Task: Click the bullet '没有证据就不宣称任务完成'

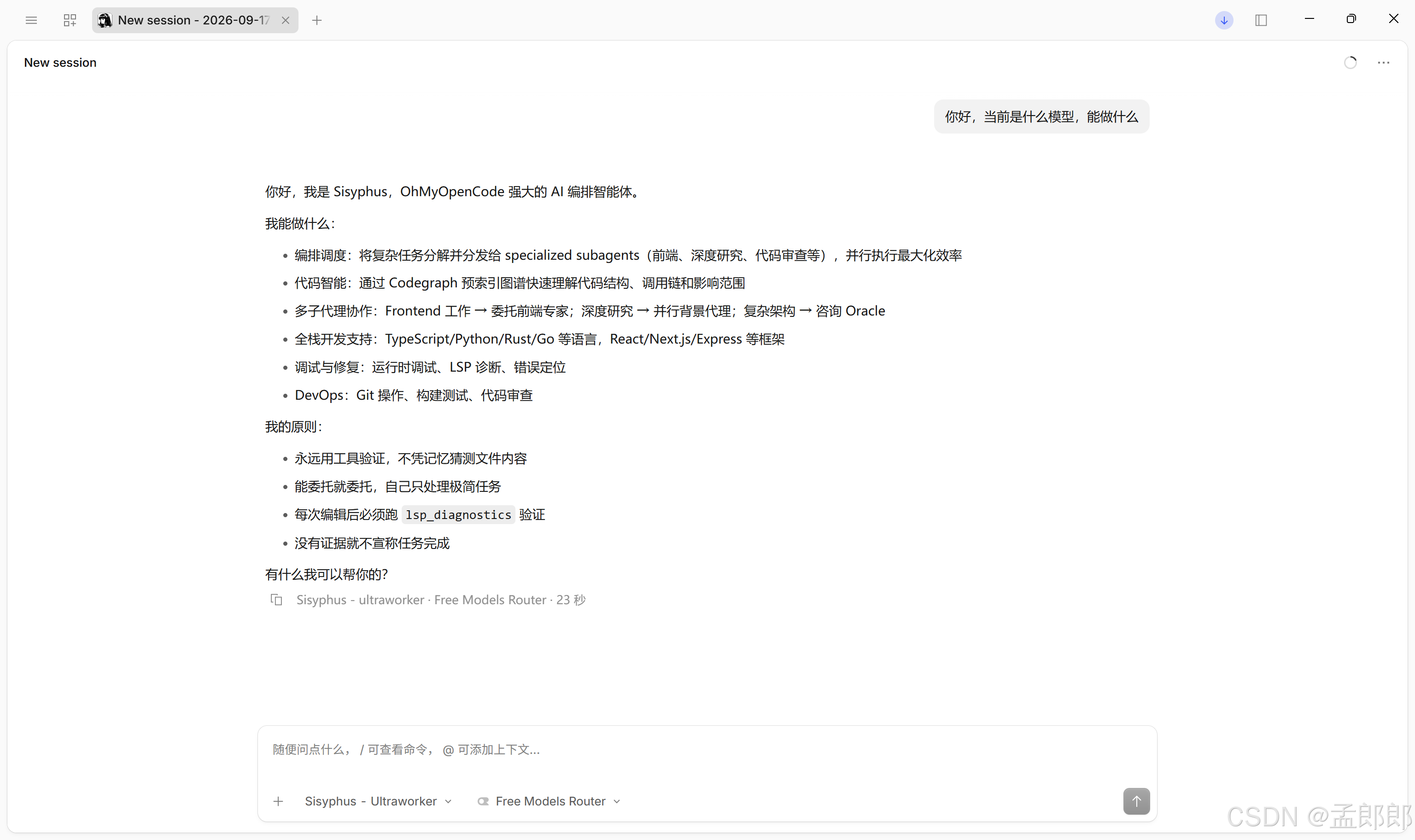Action: coord(372,543)
